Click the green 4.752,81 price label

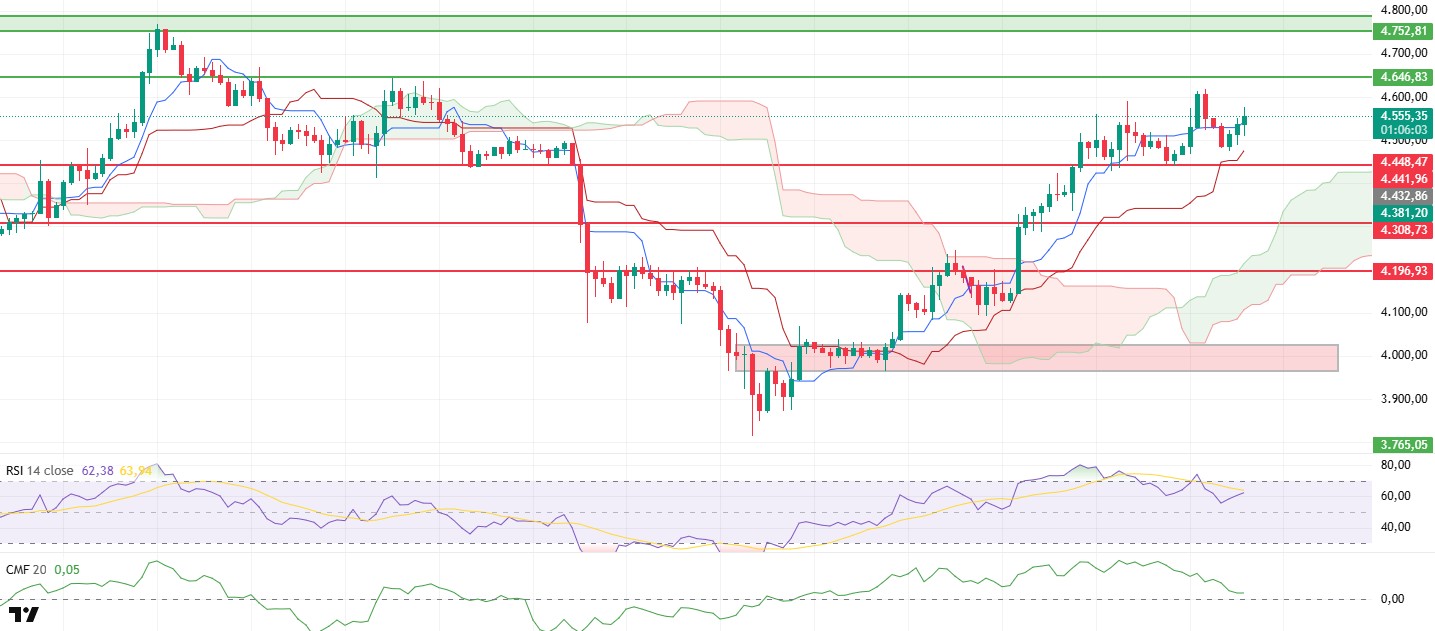click(x=1403, y=31)
